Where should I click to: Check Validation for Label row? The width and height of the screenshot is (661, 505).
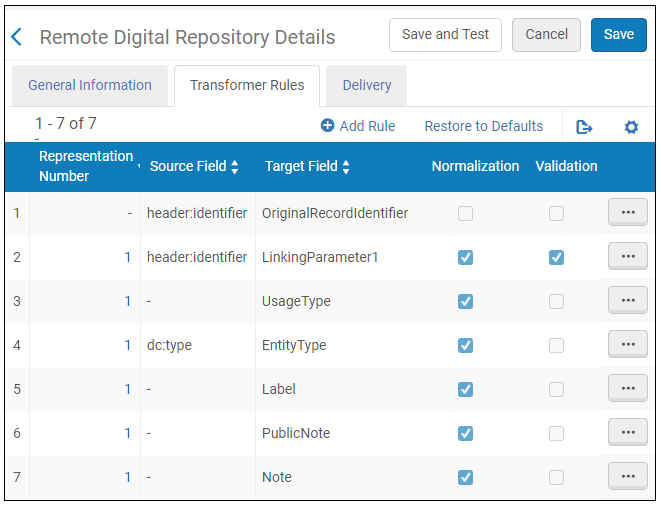pyautogui.click(x=556, y=389)
